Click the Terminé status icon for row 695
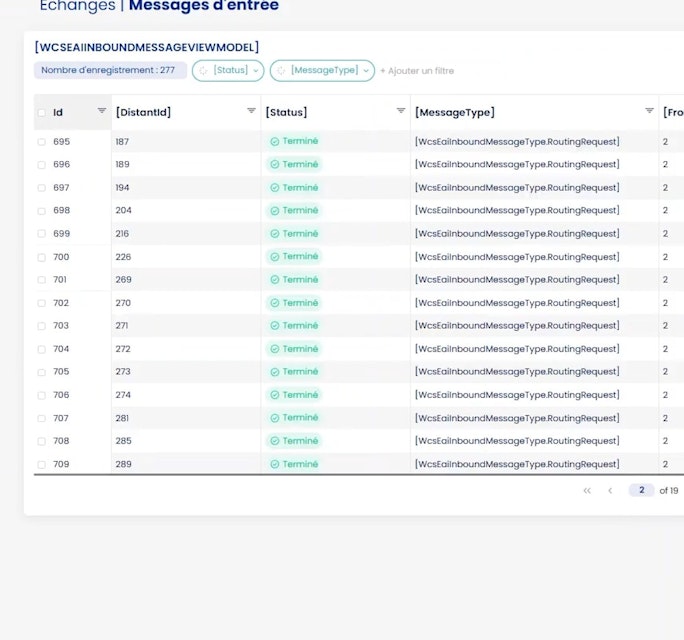Image resolution: width=684 pixels, height=640 pixels. (x=274, y=142)
